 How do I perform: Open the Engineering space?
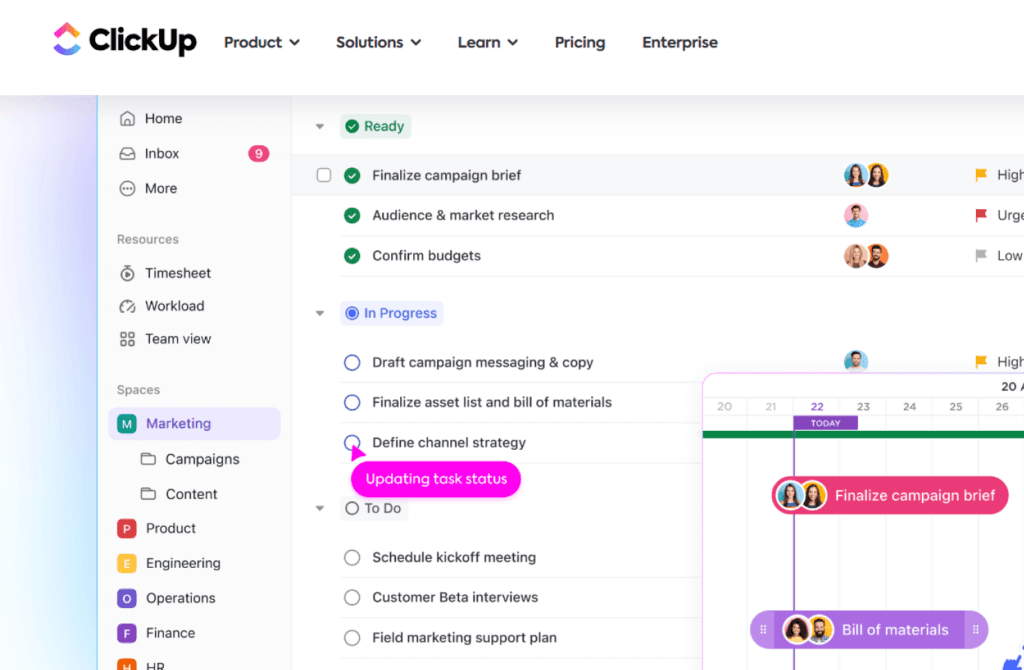tap(184, 563)
